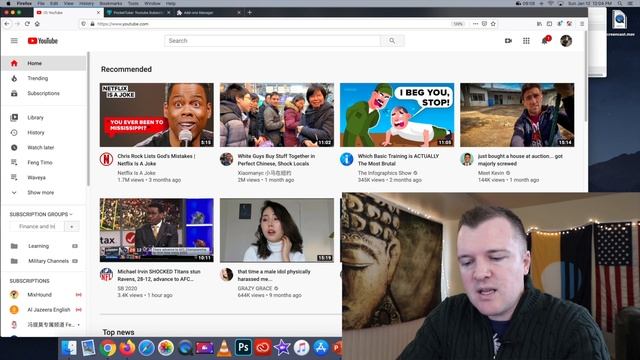The width and height of the screenshot is (640, 360).
Task: Open the create video camera icon
Action: click(508, 41)
